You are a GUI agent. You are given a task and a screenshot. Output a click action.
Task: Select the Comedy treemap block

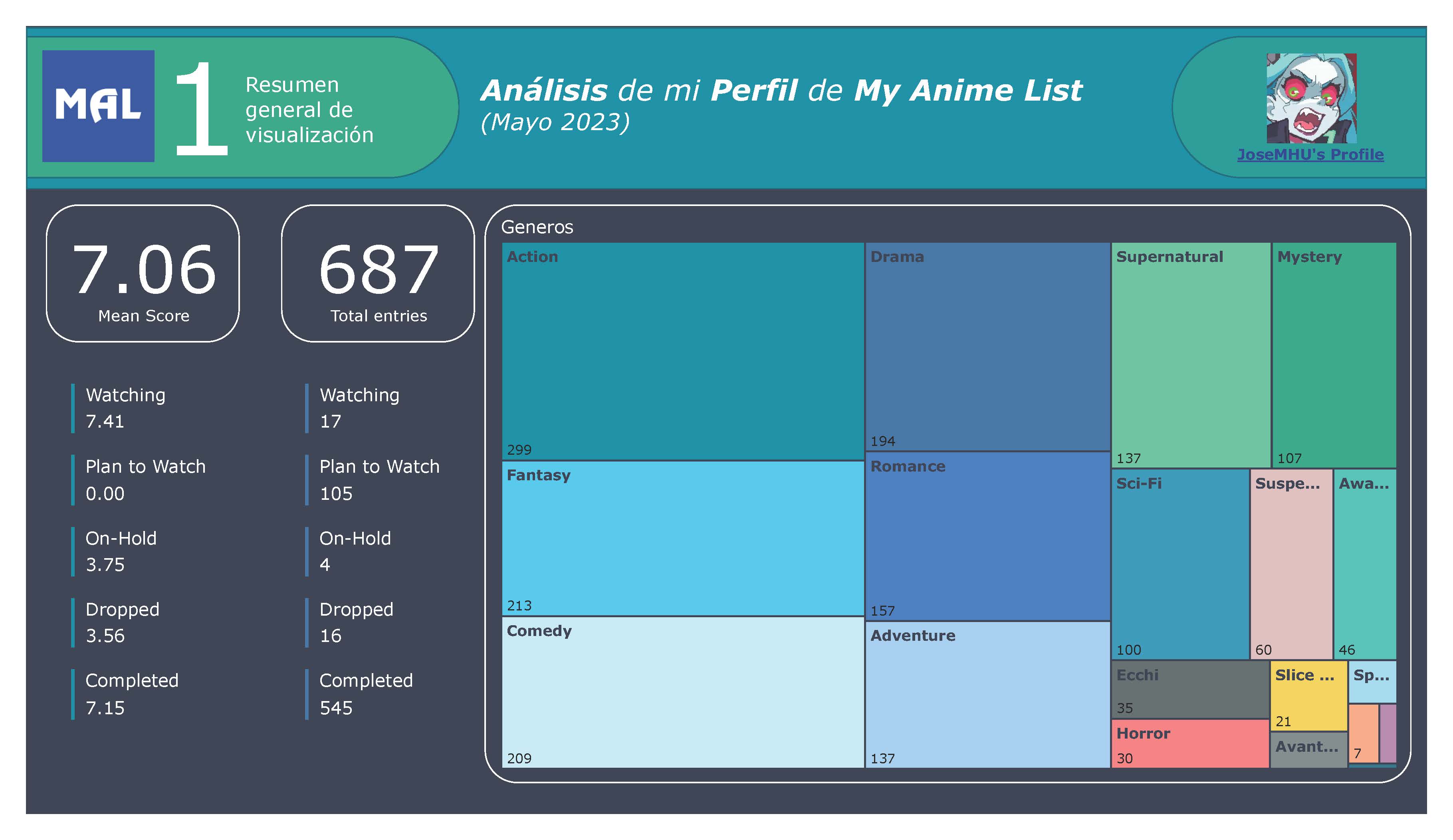[683, 692]
